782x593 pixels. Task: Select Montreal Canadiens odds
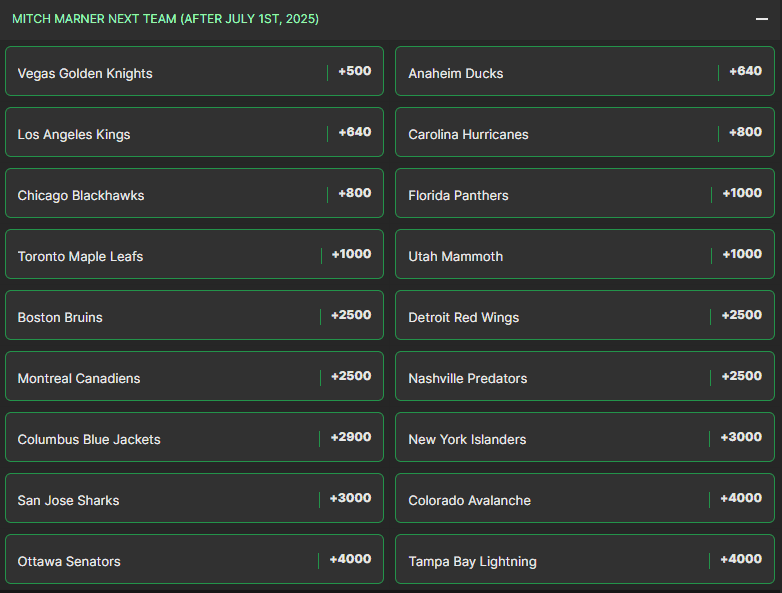pos(194,377)
